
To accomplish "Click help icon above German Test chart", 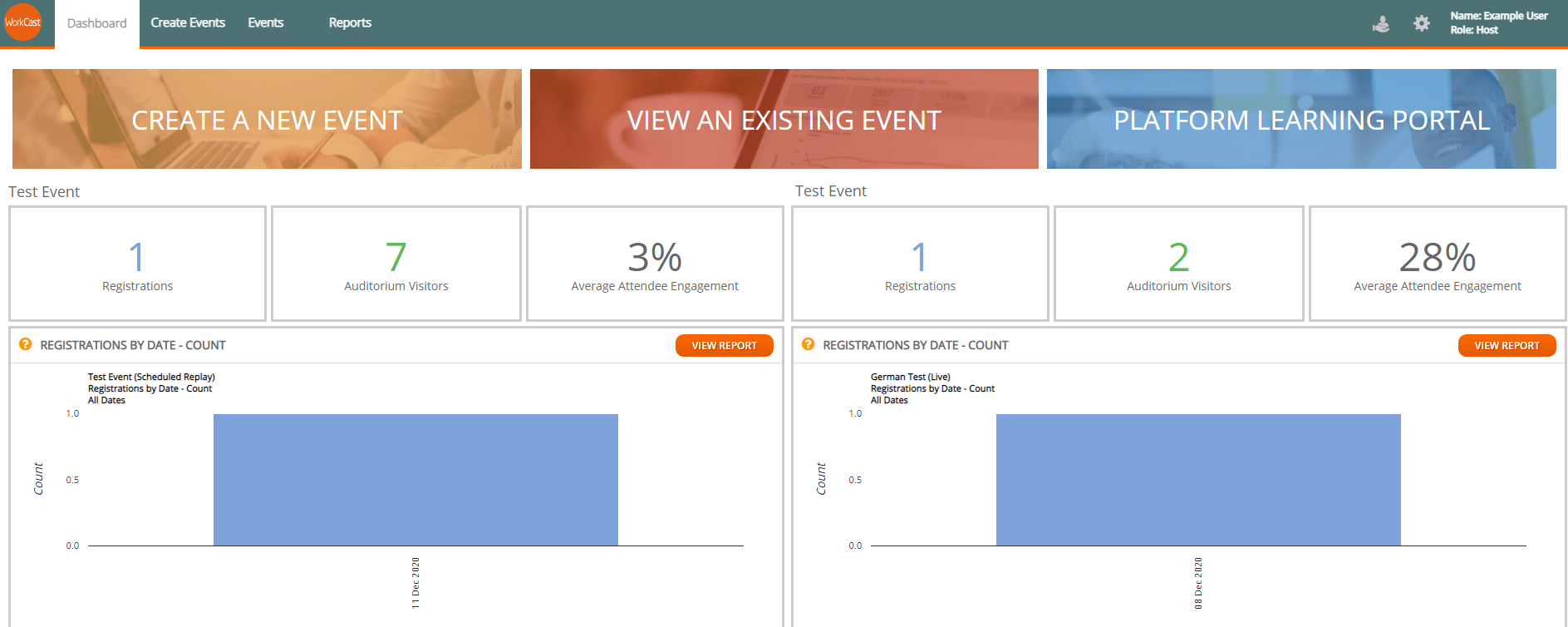I will (808, 344).
